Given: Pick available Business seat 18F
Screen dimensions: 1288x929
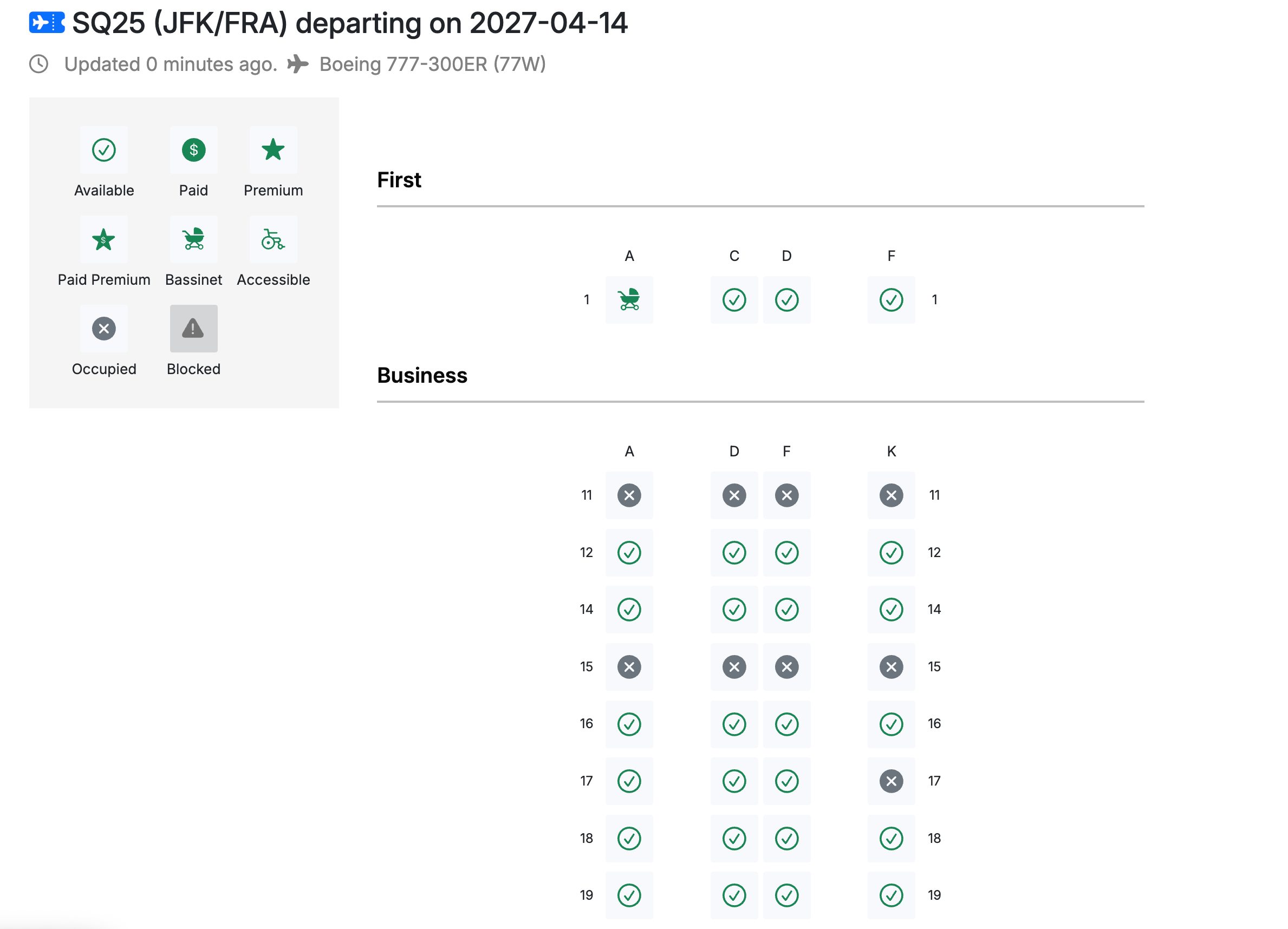Looking at the screenshot, I should (x=786, y=838).
